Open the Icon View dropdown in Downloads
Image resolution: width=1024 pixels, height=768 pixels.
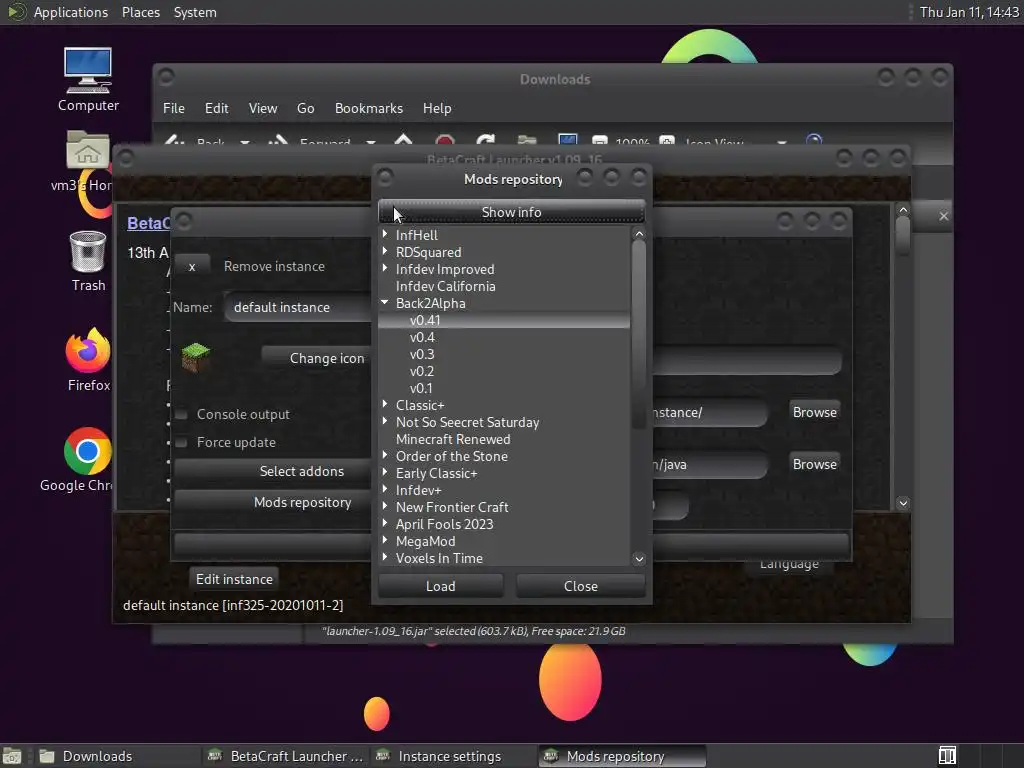781,142
